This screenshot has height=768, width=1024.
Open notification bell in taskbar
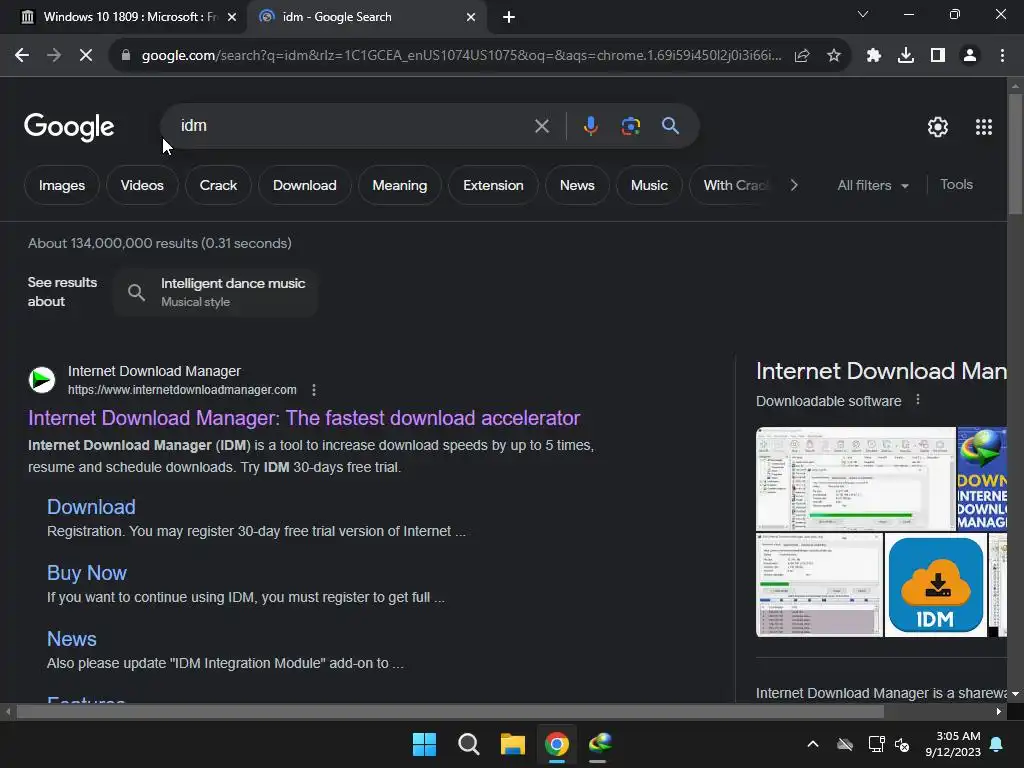click(997, 744)
